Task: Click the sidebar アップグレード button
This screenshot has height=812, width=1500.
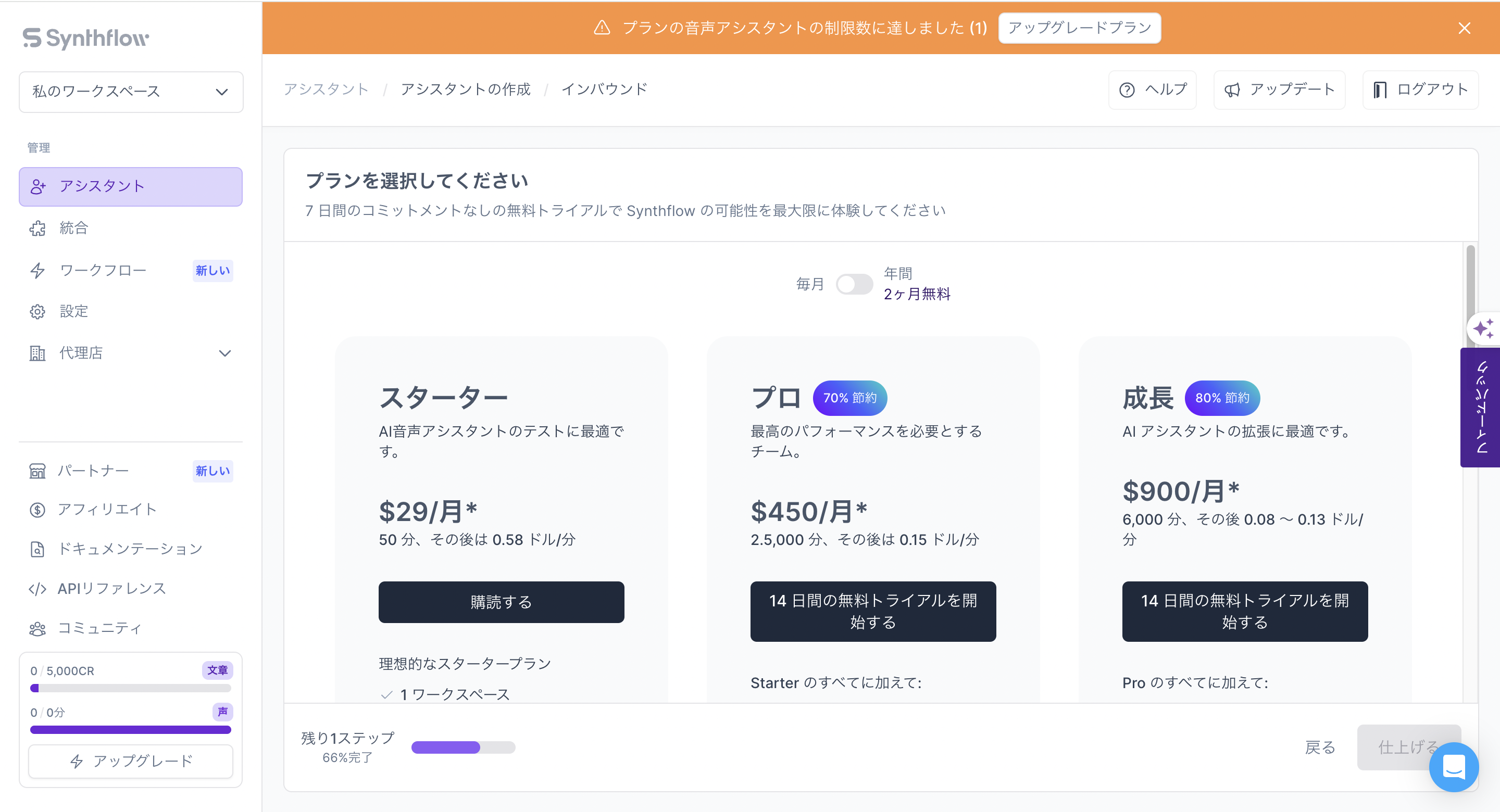Action: click(131, 762)
